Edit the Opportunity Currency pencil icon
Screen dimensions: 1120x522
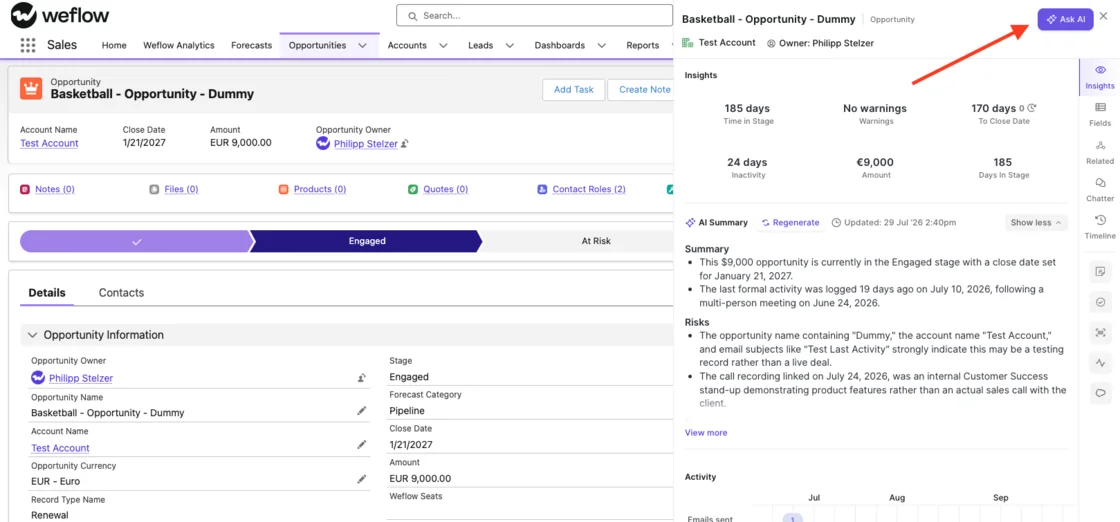[x=362, y=478]
